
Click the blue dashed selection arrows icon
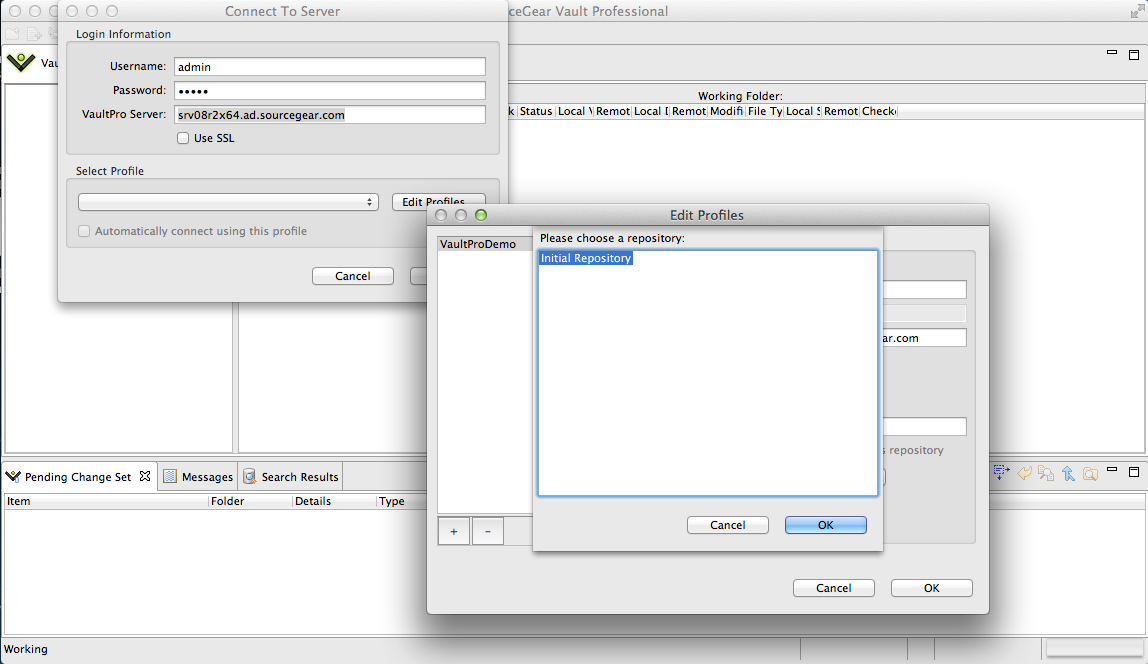[x=1001, y=473]
